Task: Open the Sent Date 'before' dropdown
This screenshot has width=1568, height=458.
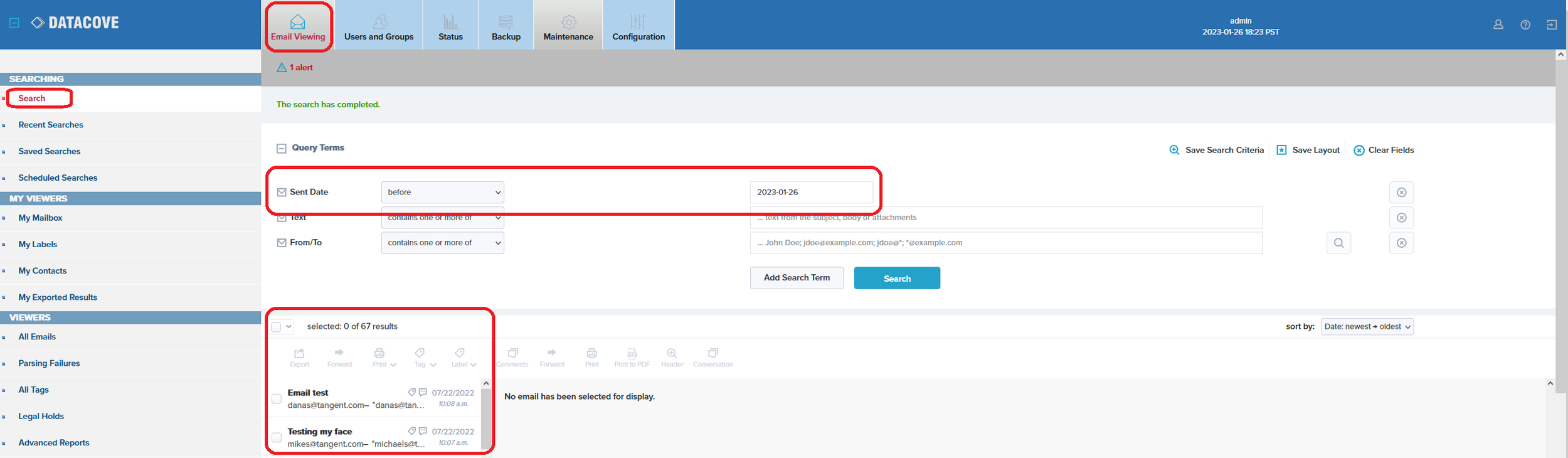Action: coord(442,193)
